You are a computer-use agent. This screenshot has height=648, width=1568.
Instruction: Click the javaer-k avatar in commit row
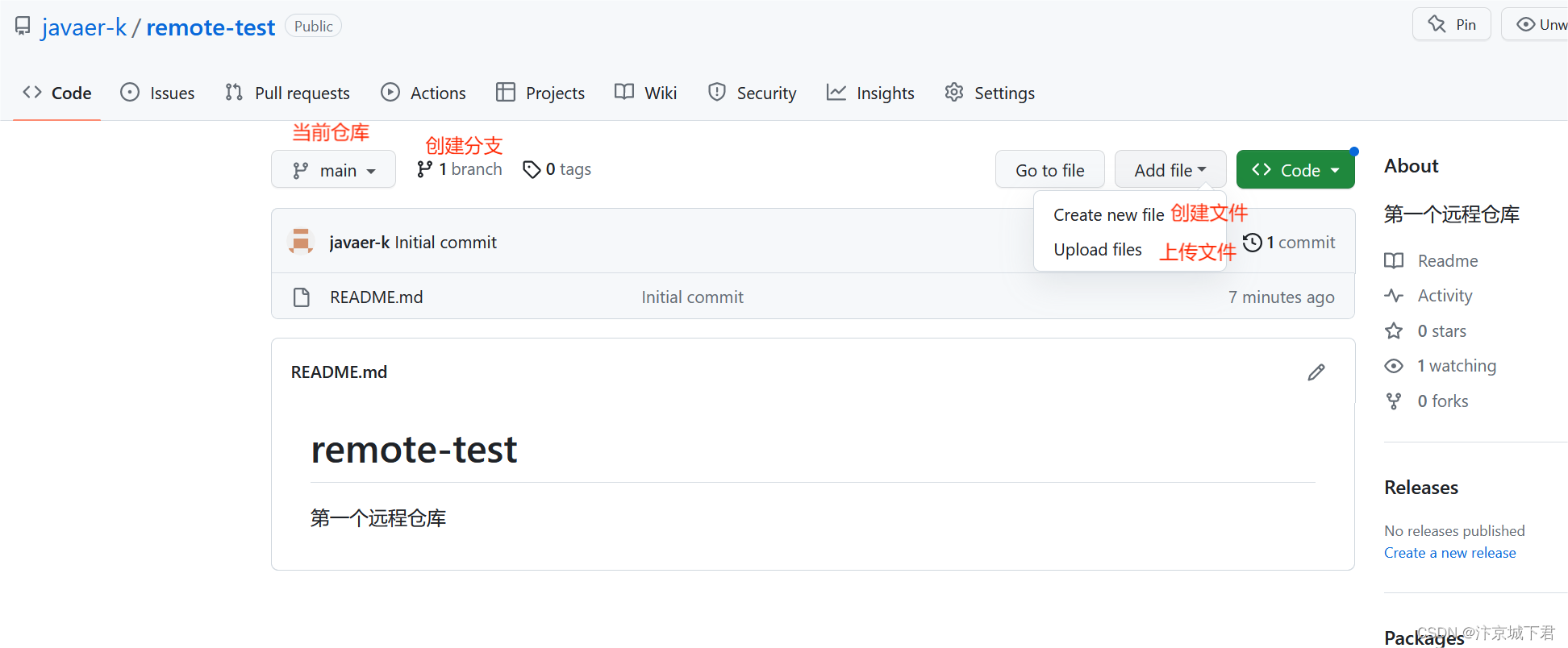301,242
